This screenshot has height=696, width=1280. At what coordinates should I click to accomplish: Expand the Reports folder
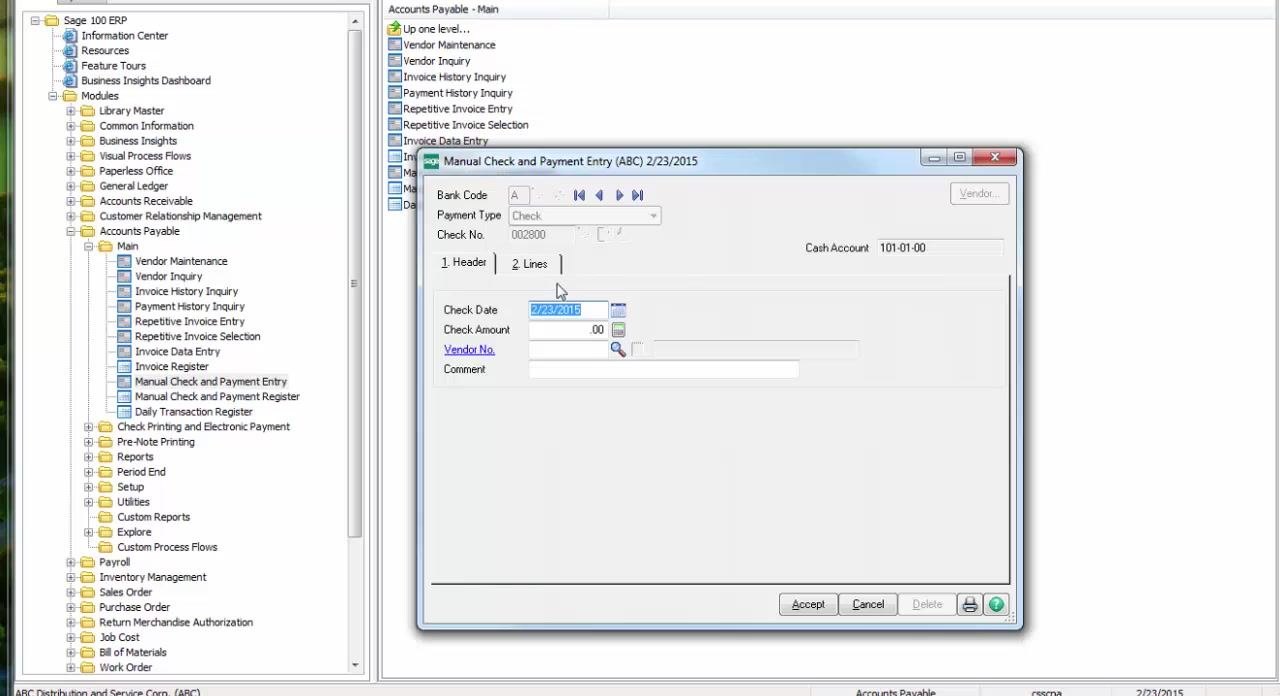coord(89,457)
